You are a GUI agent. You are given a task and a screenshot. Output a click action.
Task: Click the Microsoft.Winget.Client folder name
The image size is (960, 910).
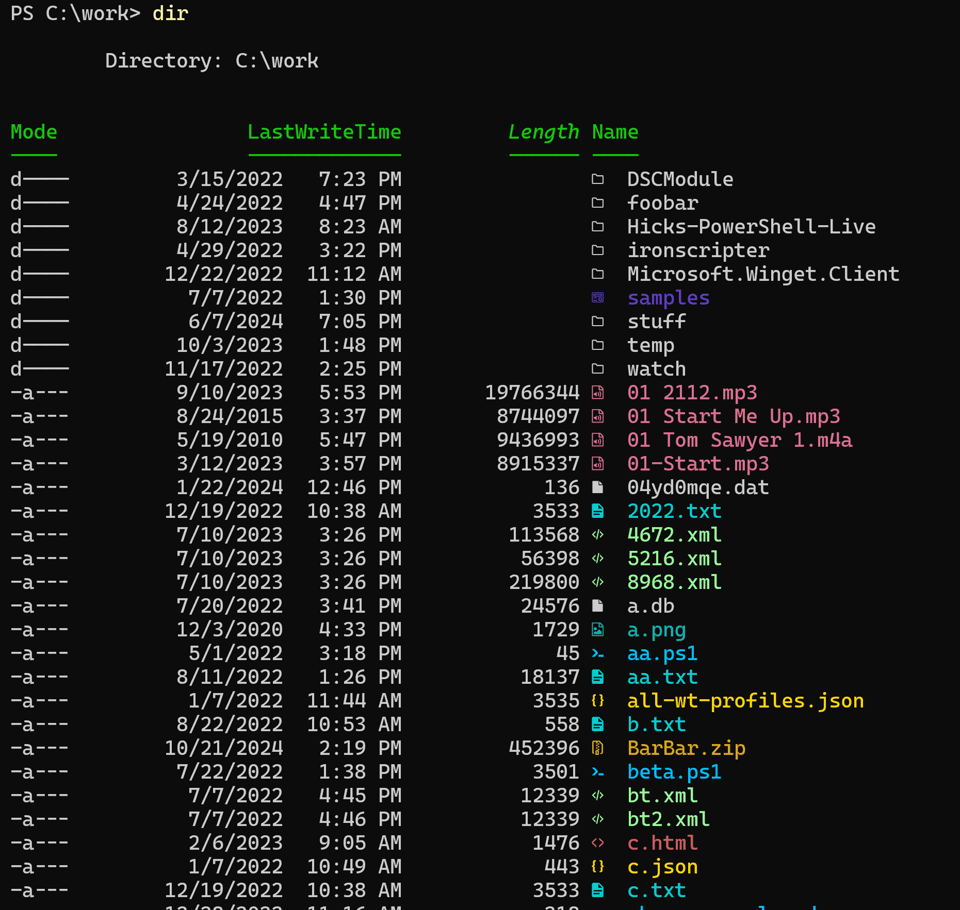tap(763, 274)
